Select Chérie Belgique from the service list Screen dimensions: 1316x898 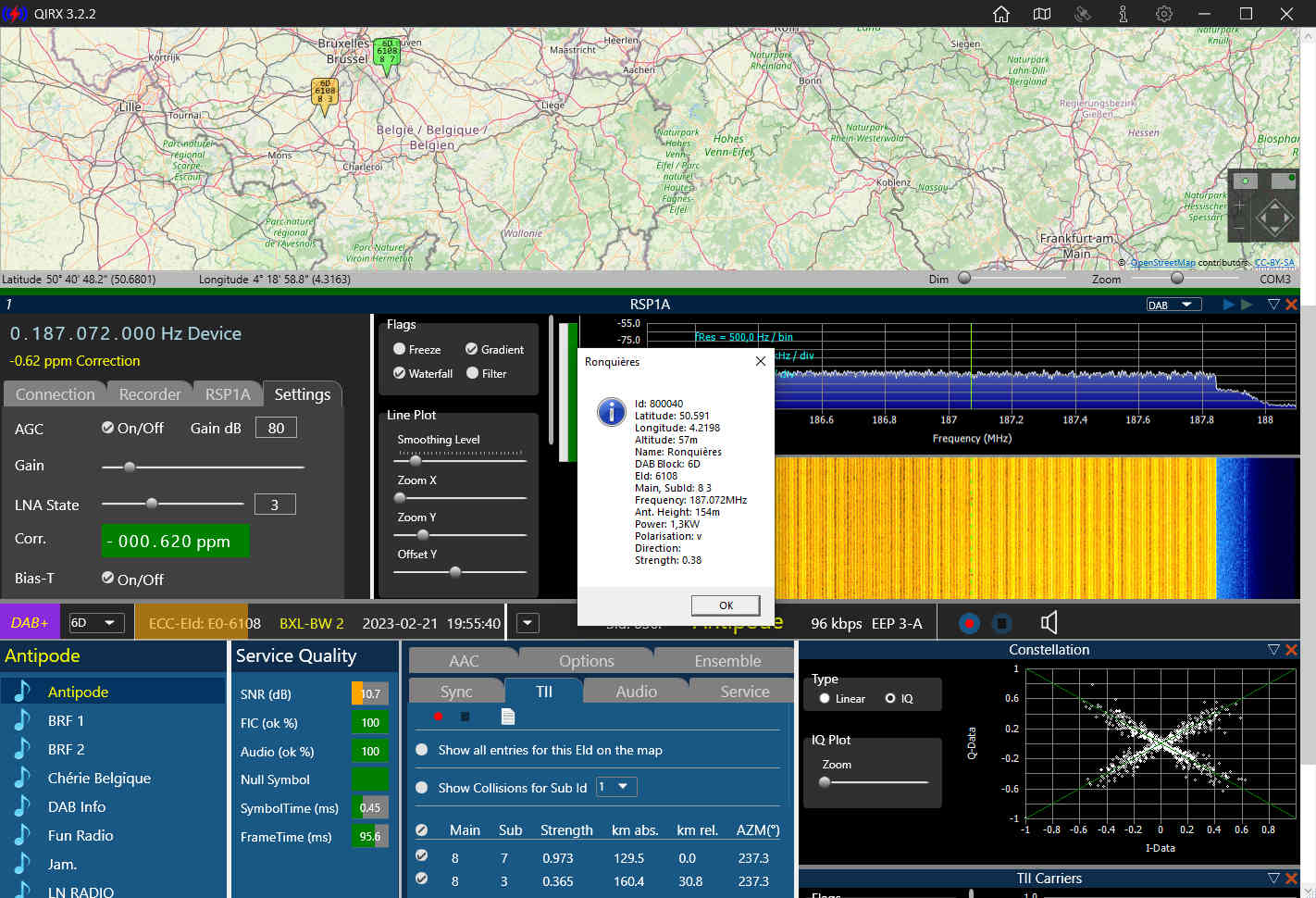(99, 778)
